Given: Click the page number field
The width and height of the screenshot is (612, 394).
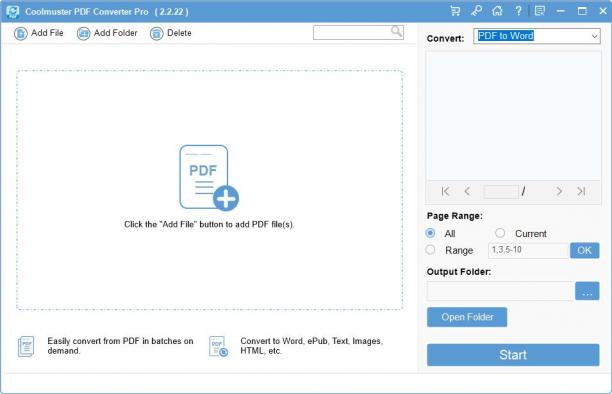Looking at the screenshot, I should [501, 192].
